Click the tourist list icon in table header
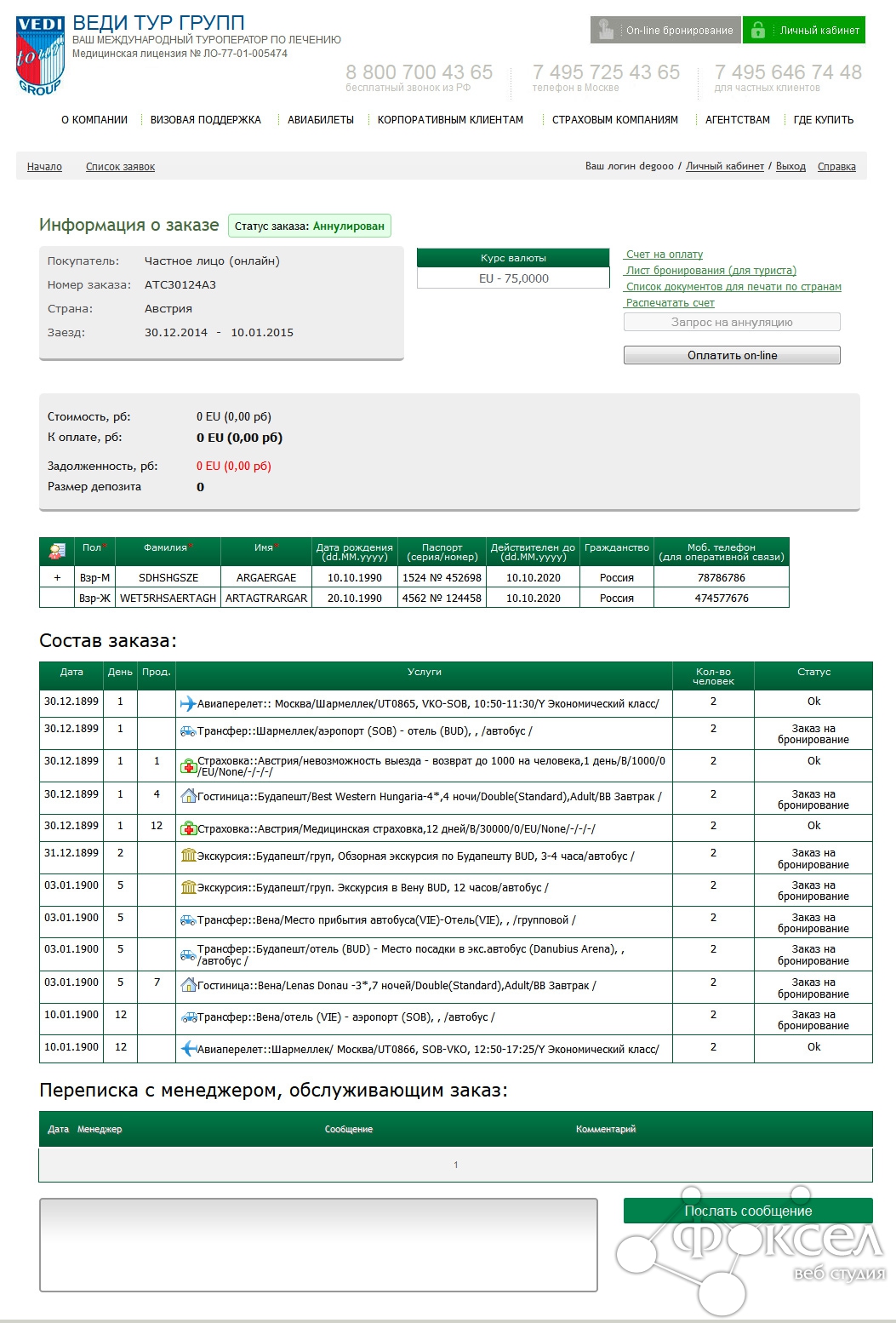Viewport: 896px width, 1323px height. point(57,552)
